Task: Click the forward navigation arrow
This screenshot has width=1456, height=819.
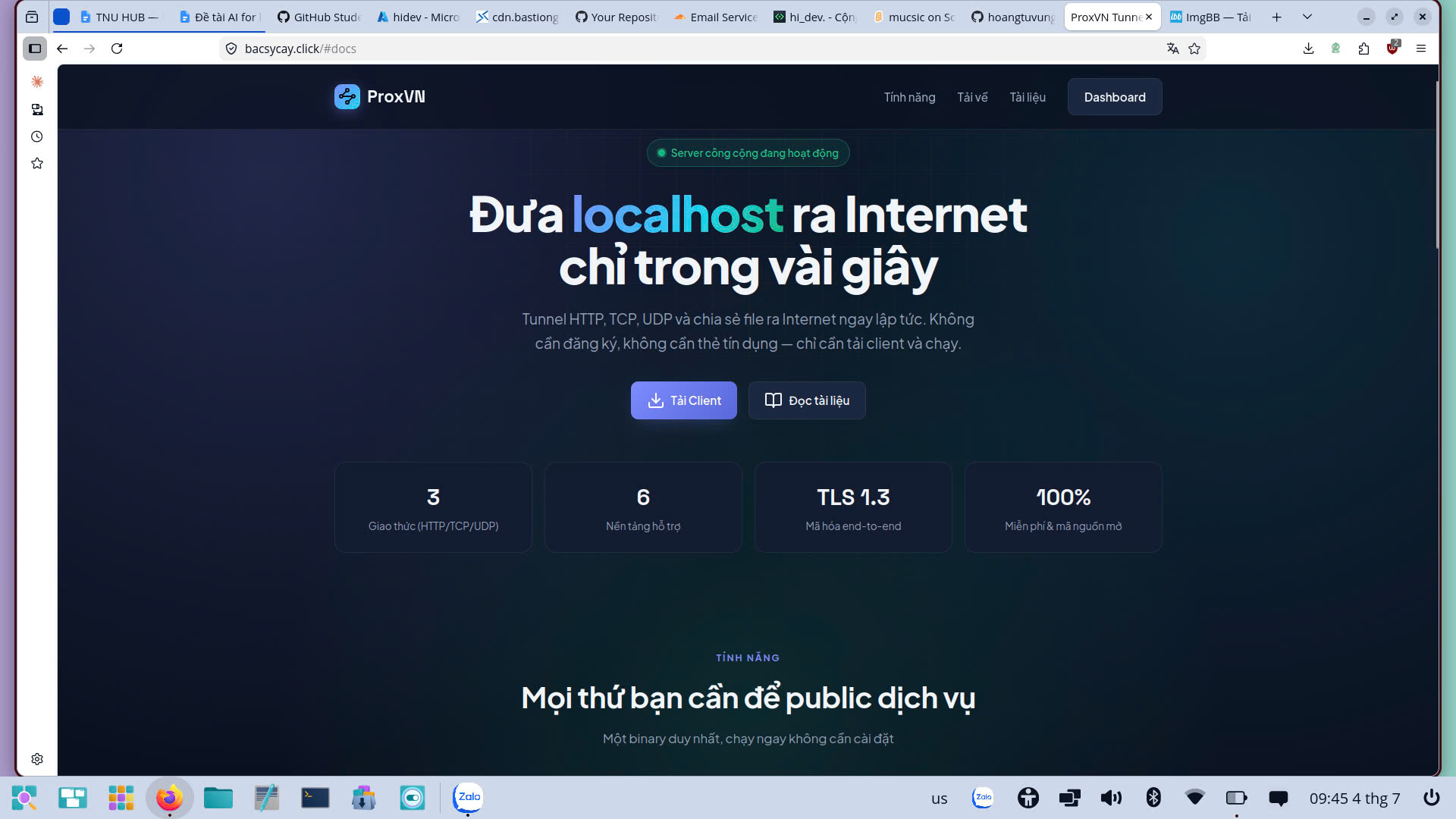Action: coord(89,49)
